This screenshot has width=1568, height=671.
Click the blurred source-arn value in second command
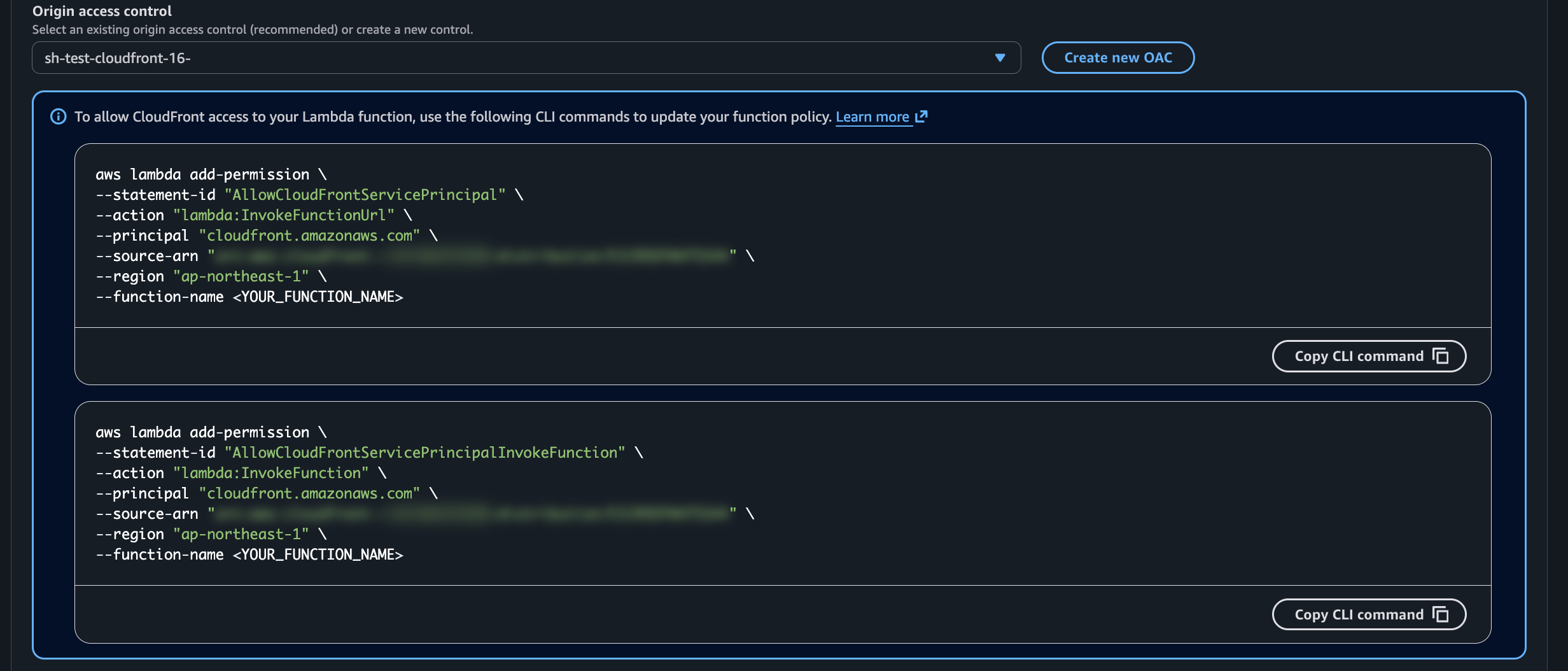[472, 514]
